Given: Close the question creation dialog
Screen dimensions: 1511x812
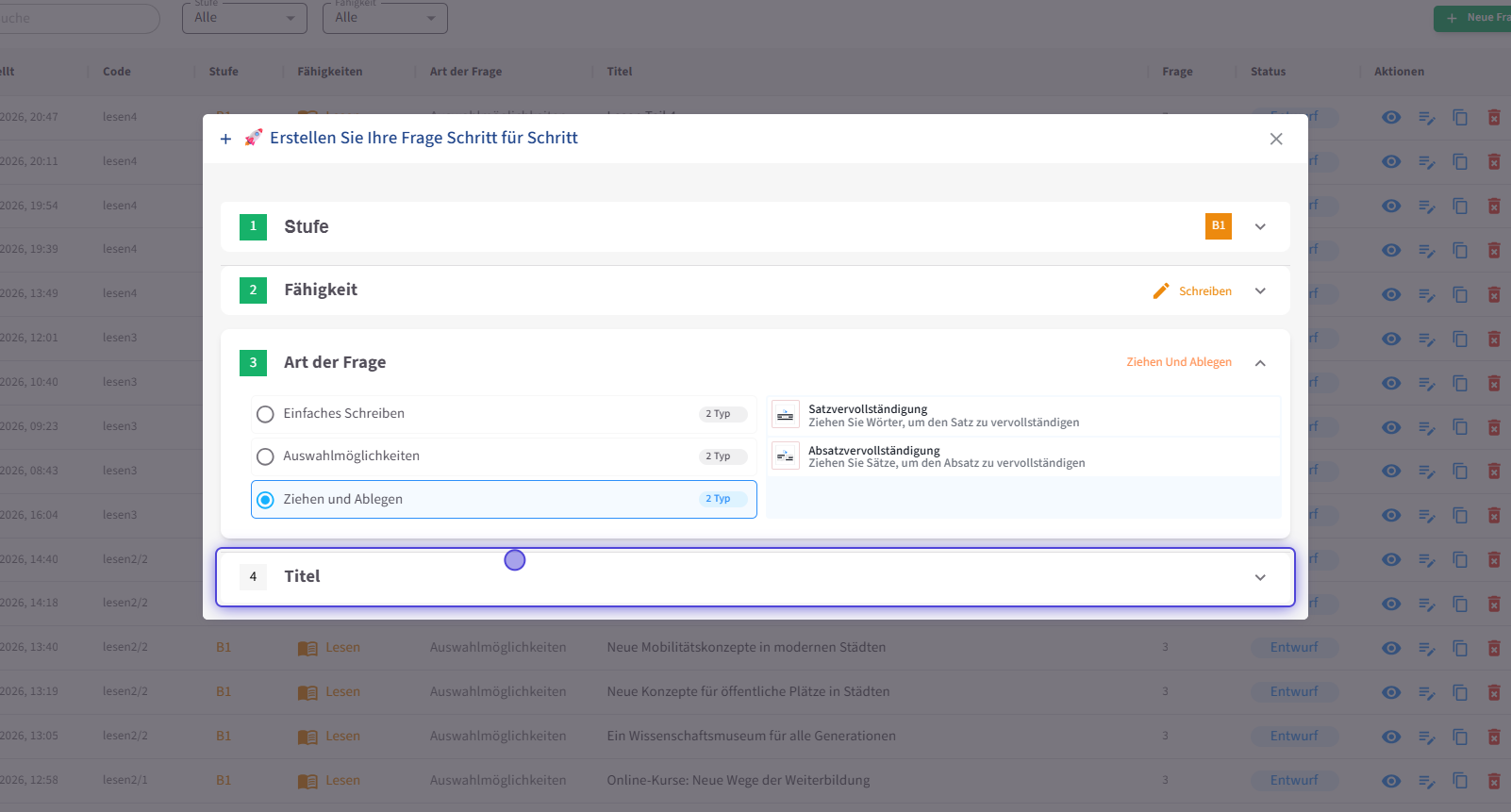Looking at the screenshot, I should 1276,139.
